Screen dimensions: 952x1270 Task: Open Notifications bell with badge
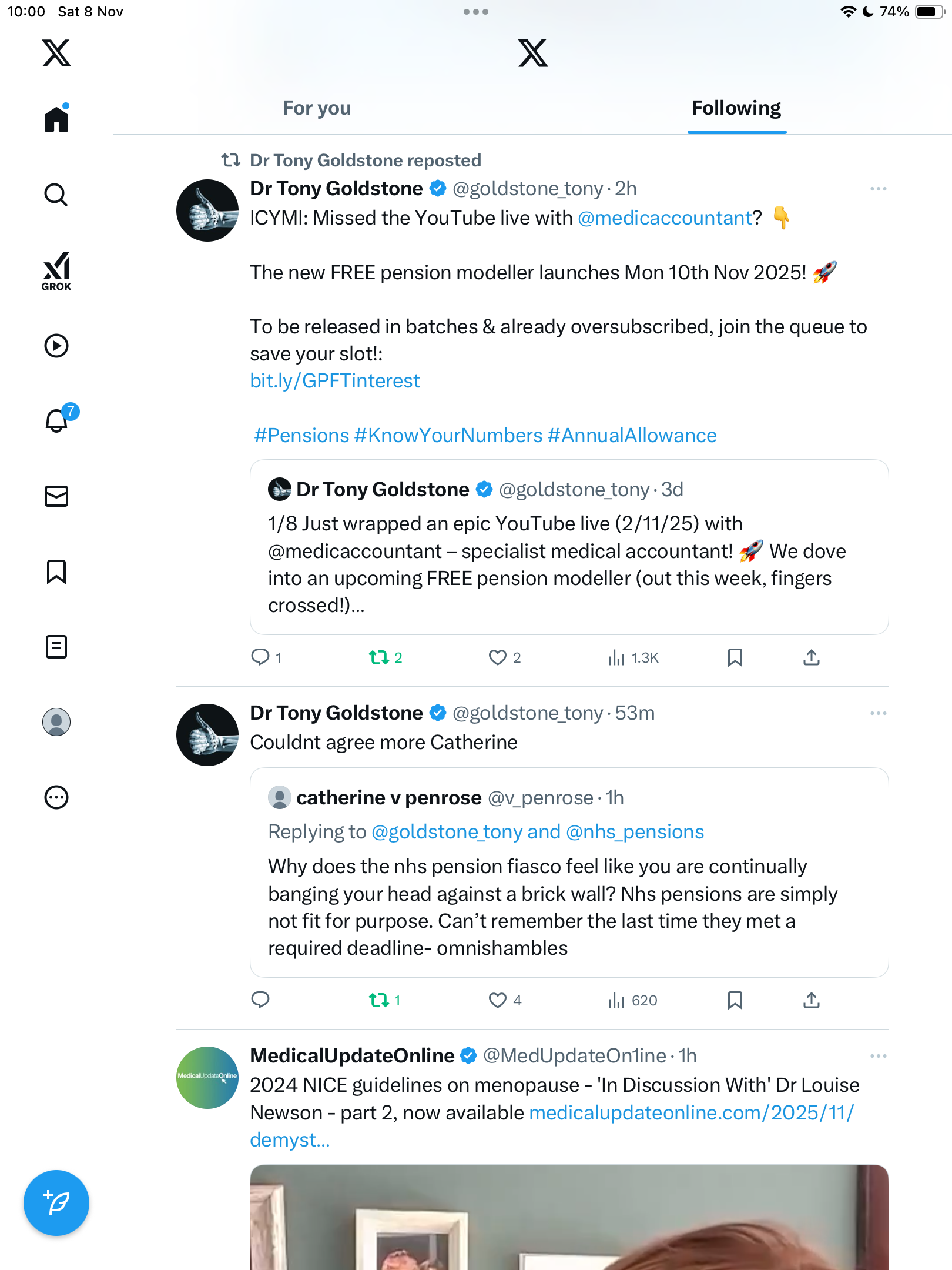tap(58, 420)
